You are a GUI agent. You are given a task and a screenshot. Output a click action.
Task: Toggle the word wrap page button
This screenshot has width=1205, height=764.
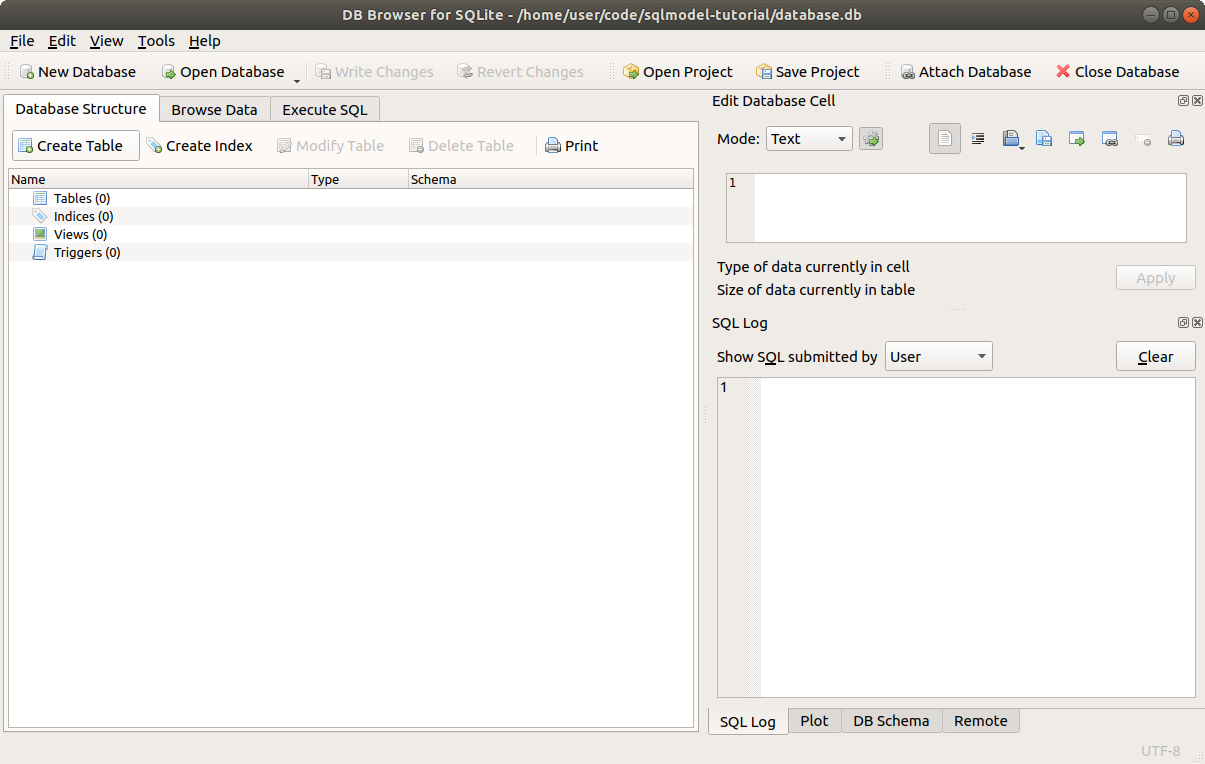pos(944,139)
